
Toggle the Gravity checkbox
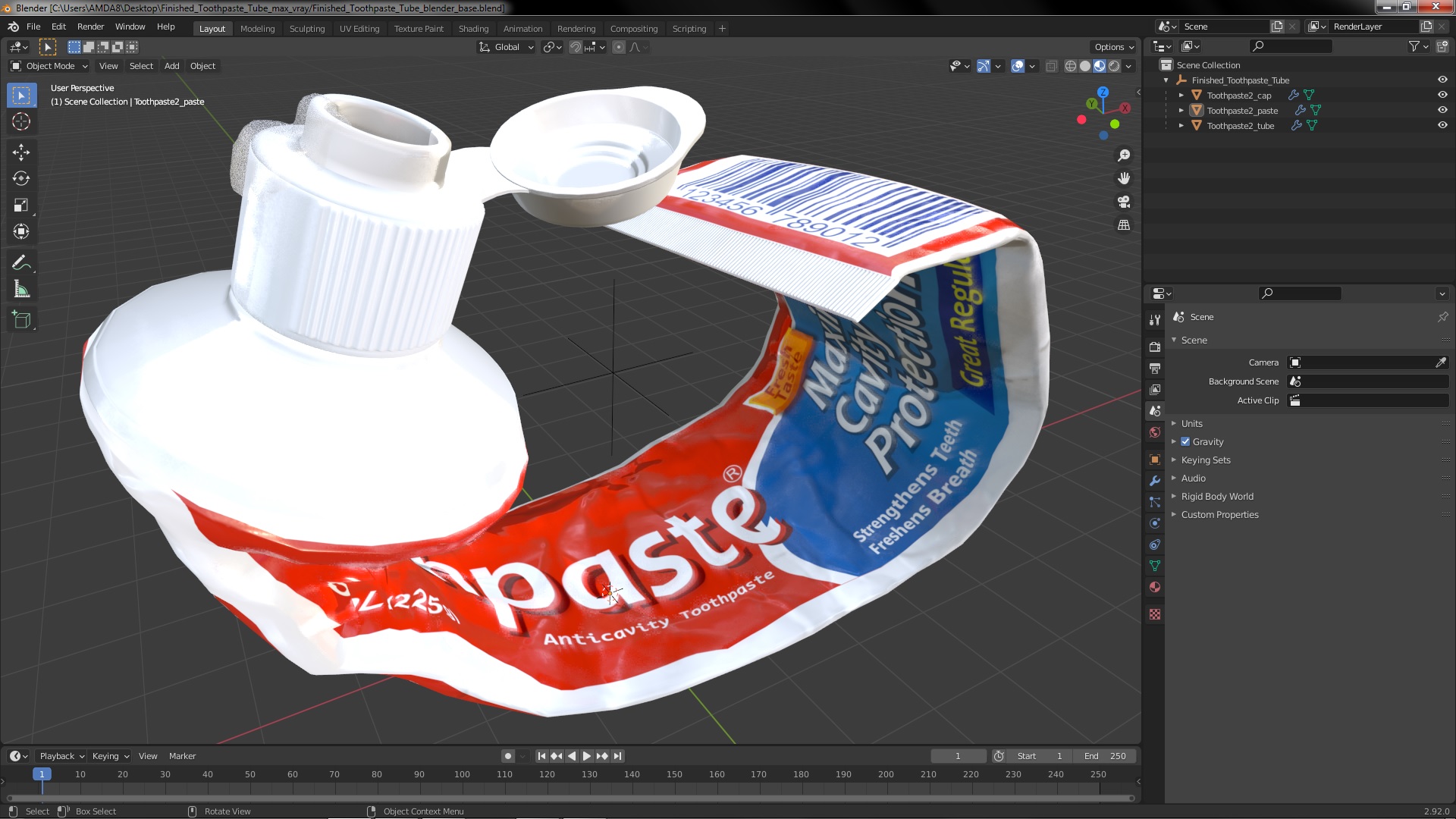point(1185,441)
